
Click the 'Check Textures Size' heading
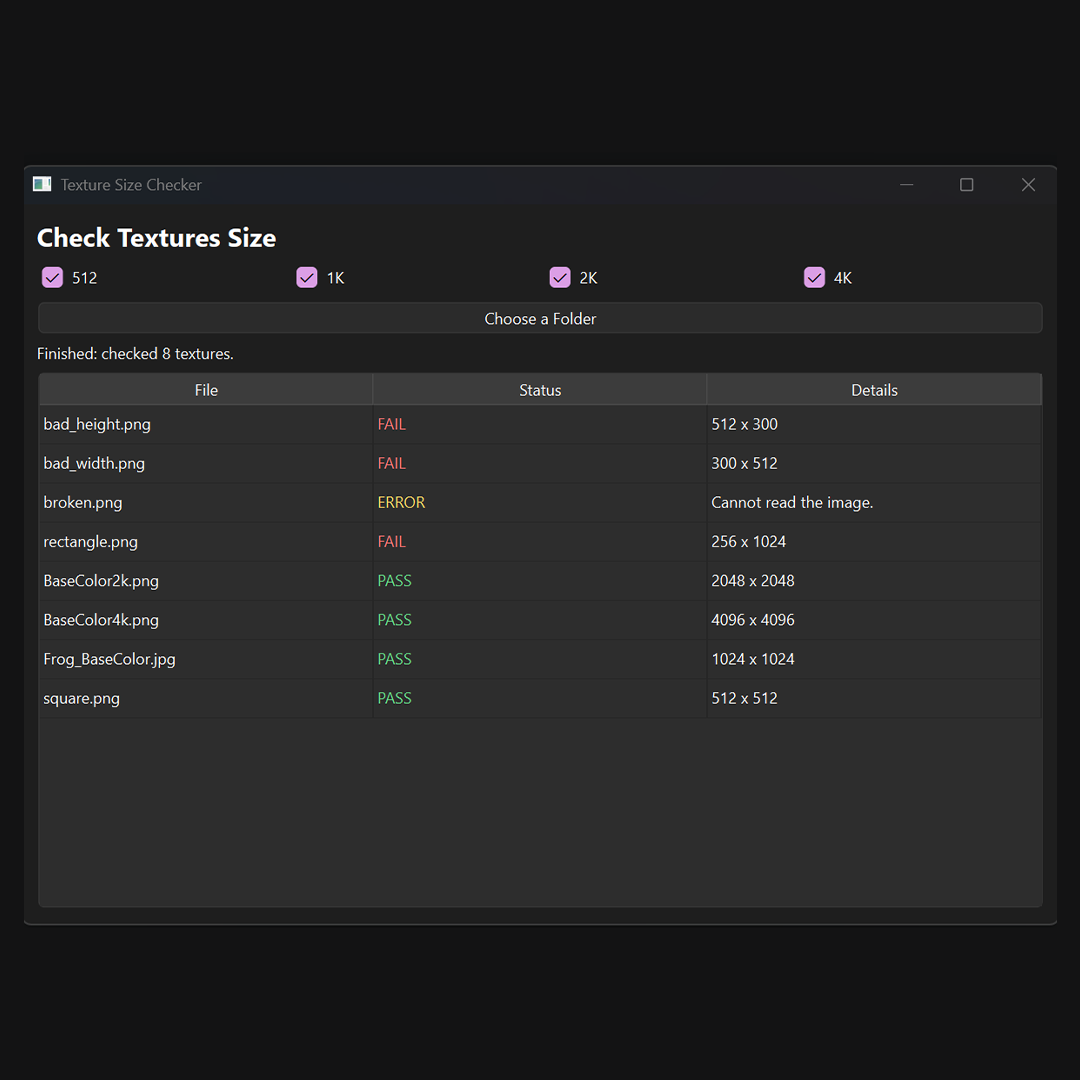point(156,238)
